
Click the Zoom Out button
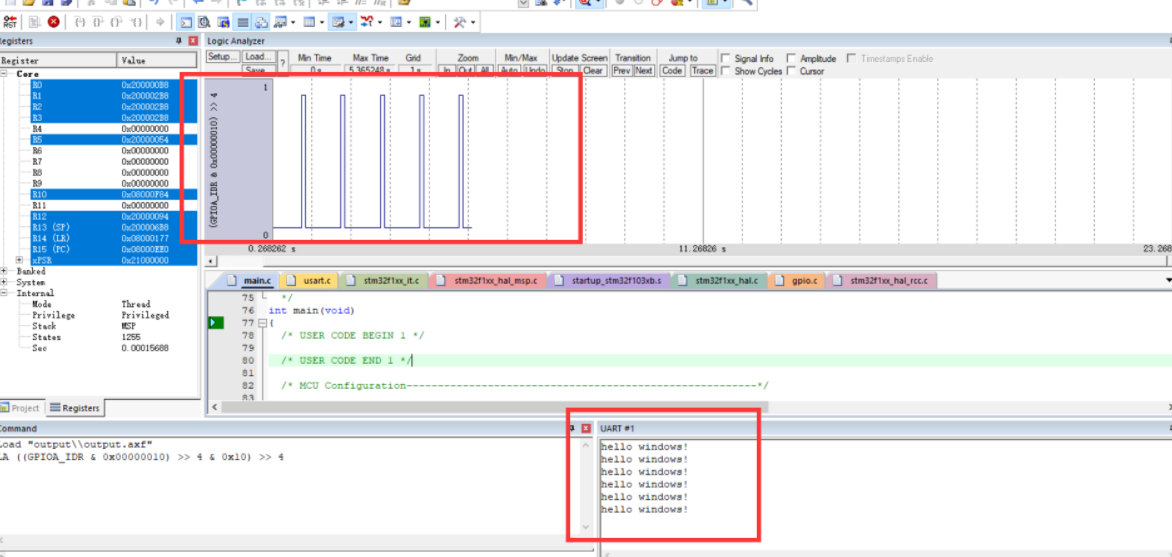point(466,70)
